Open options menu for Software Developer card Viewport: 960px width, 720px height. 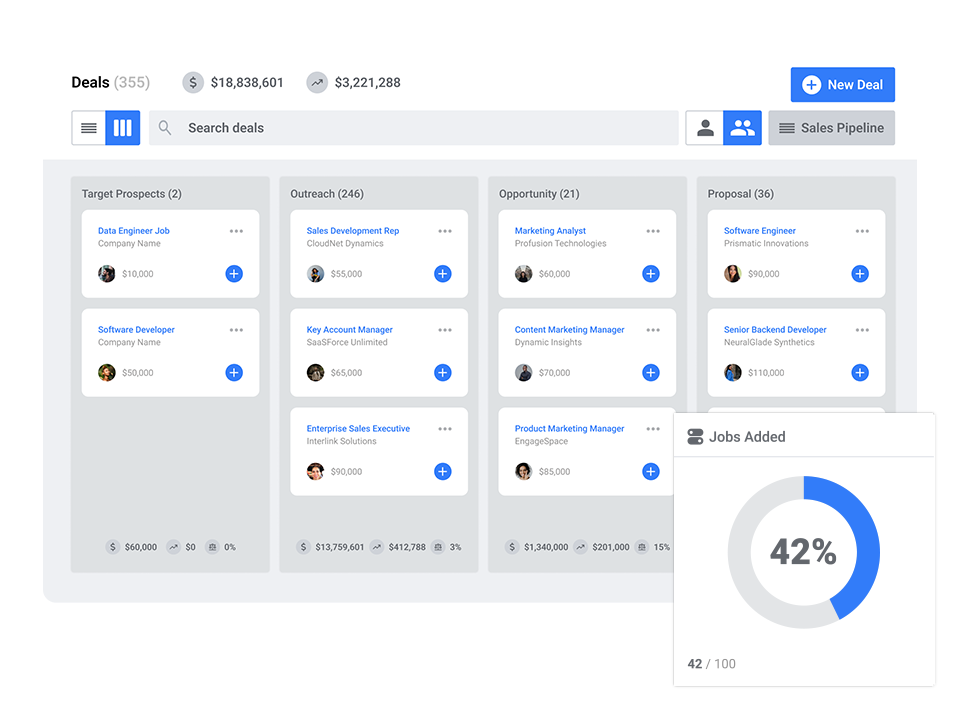(x=236, y=330)
